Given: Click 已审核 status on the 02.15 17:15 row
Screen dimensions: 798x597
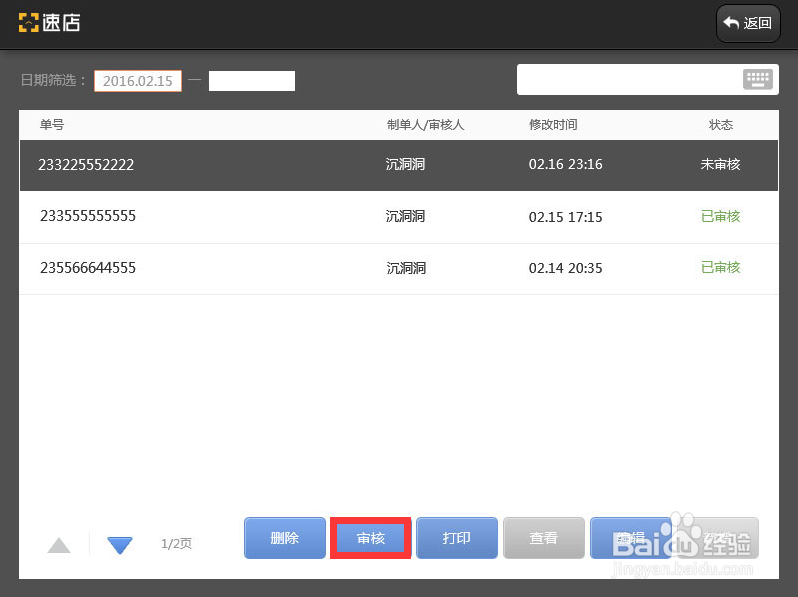Looking at the screenshot, I should [x=721, y=216].
